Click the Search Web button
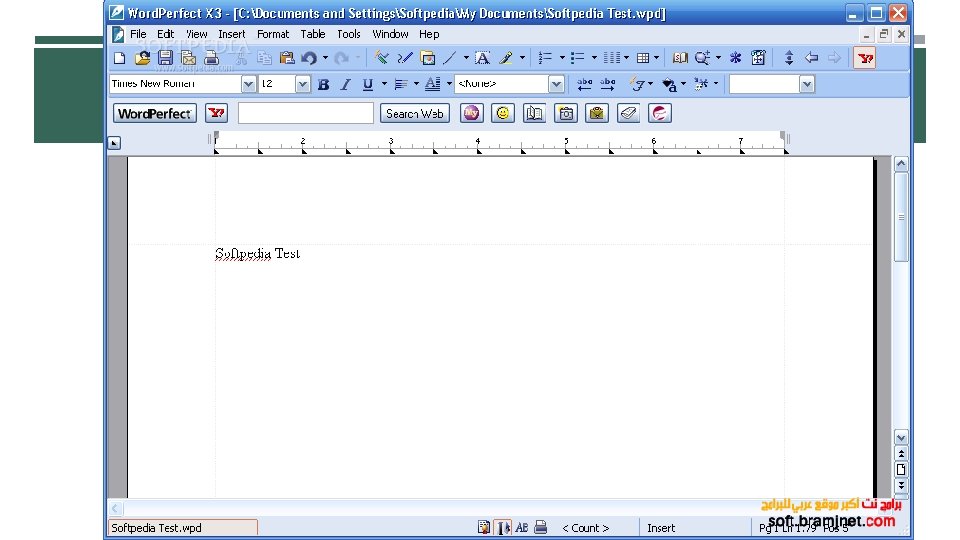The width and height of the screenshot is (960, 540). (x=414, y=114)
